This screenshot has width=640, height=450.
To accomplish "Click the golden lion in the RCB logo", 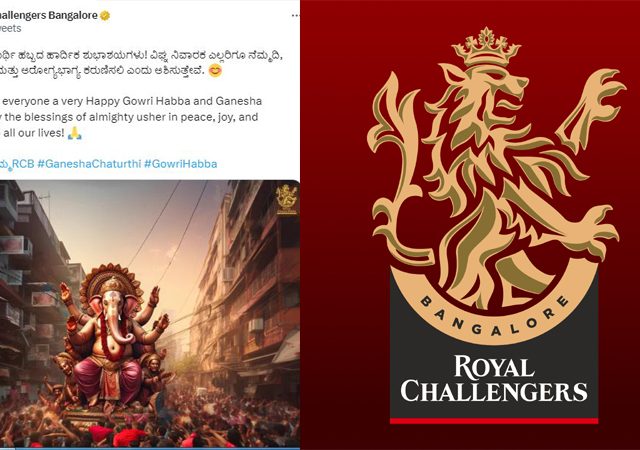I will pyautogui.click(x=494, y=172).
